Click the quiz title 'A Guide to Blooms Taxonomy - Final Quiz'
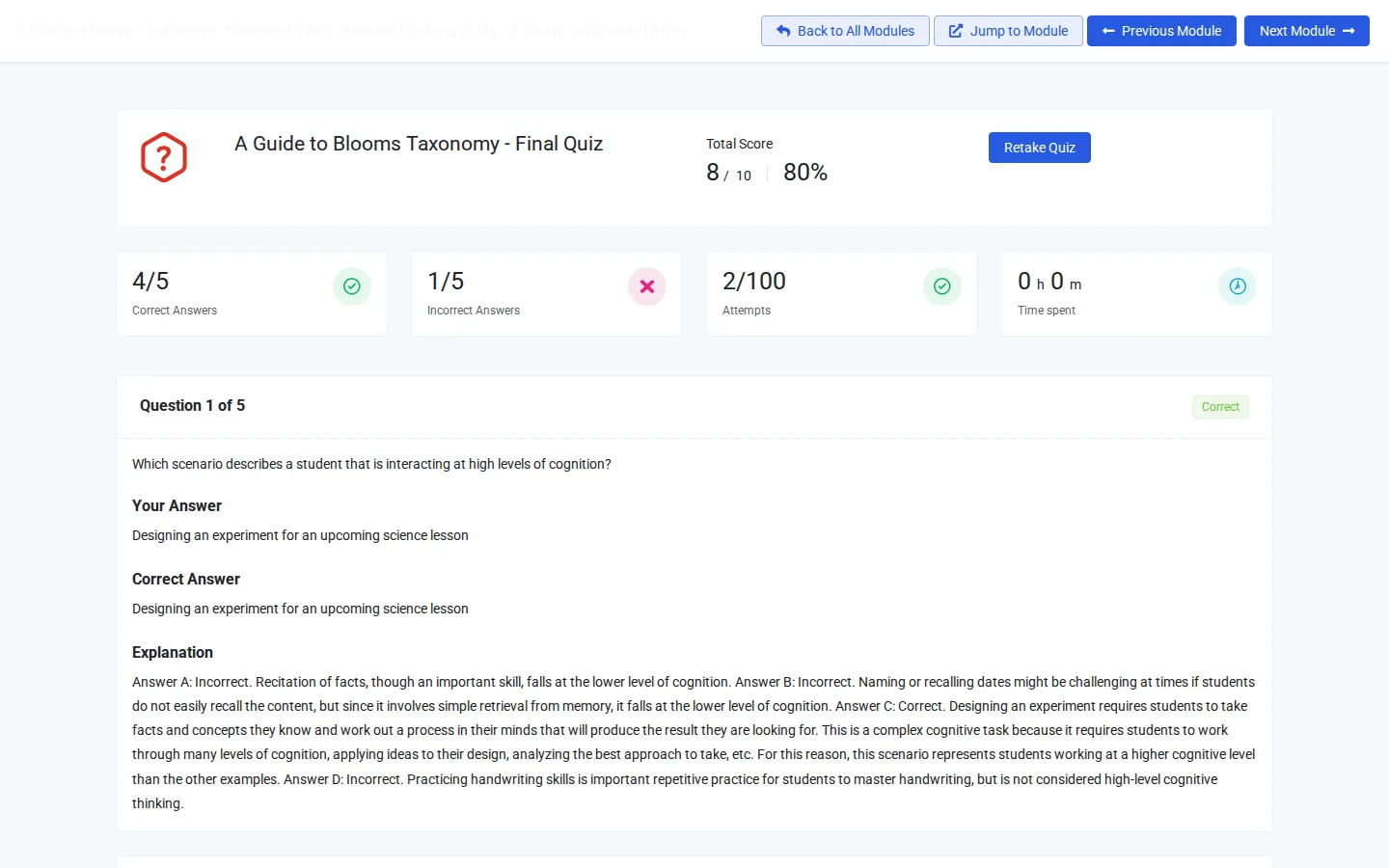 [419, 144]
